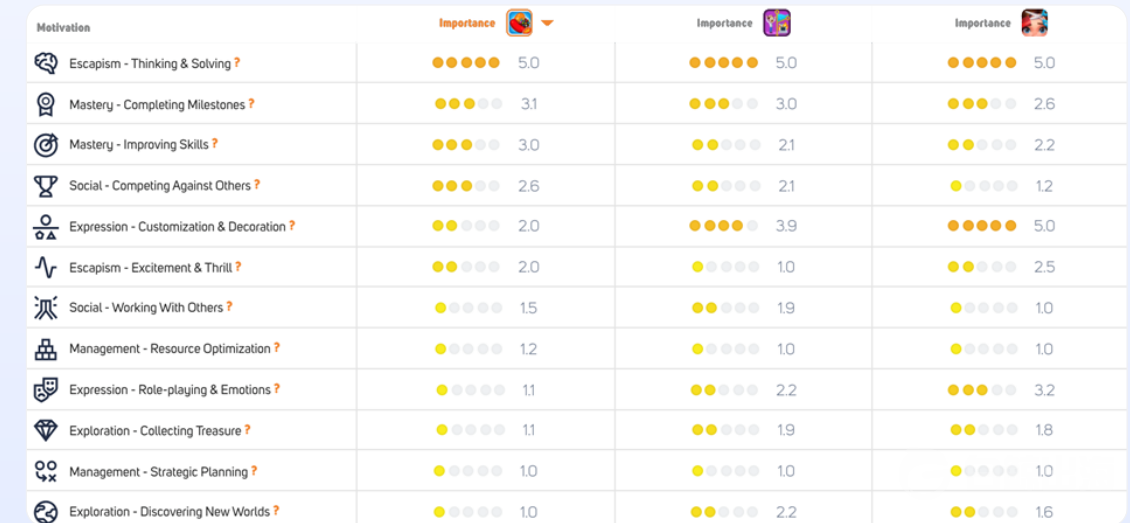1130x523 pixels.
Task: Click the pulse icon for Escapism - Excitement & Thrill
Action: pyautogui.click(x=46, y=267)
